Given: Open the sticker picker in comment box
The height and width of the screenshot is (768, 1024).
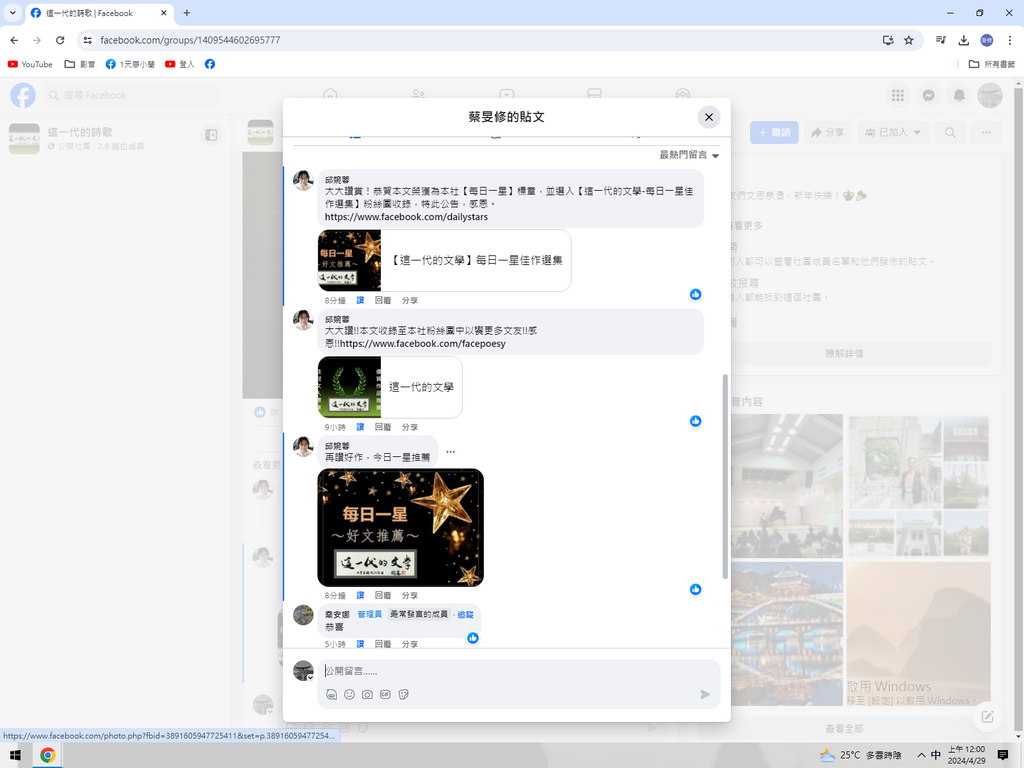Looking at the screenshot, I should pos(403,694).
